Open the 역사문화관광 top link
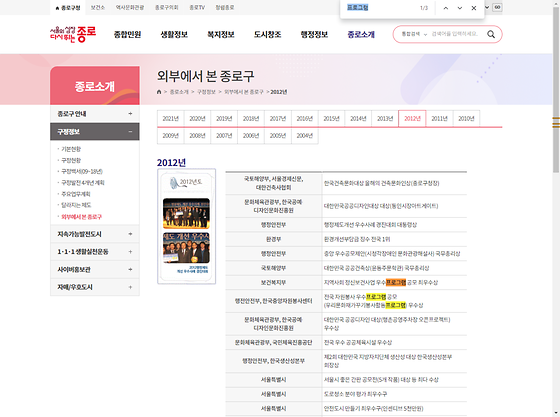The height and width of the screenshot is (417, 560). (130, 7)
